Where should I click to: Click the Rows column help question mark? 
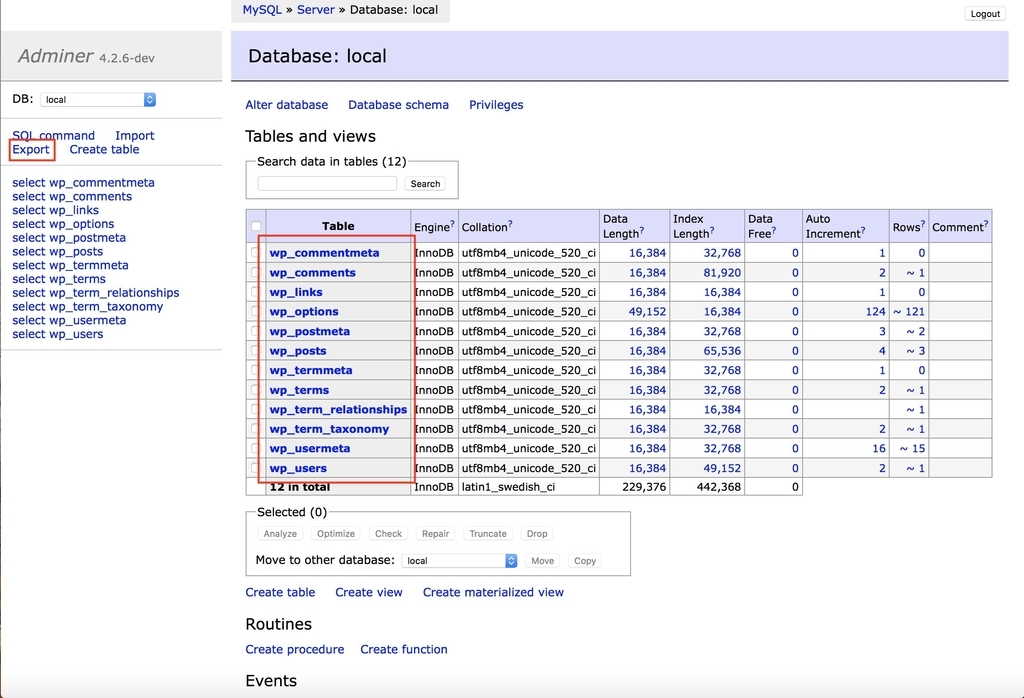[923, 224]
